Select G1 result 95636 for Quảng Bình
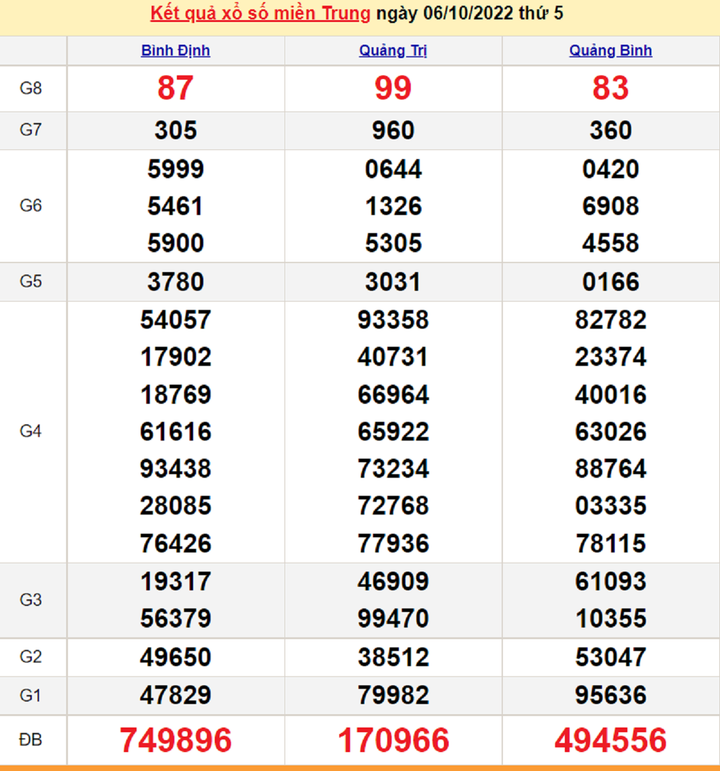This screenshot has height=771, width=720. click(610, 695)
